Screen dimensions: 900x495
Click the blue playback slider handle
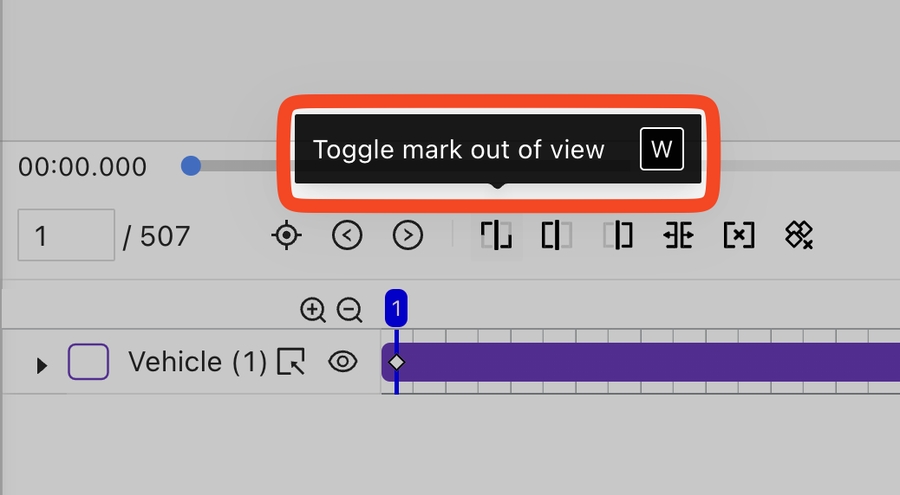(191, 166)
